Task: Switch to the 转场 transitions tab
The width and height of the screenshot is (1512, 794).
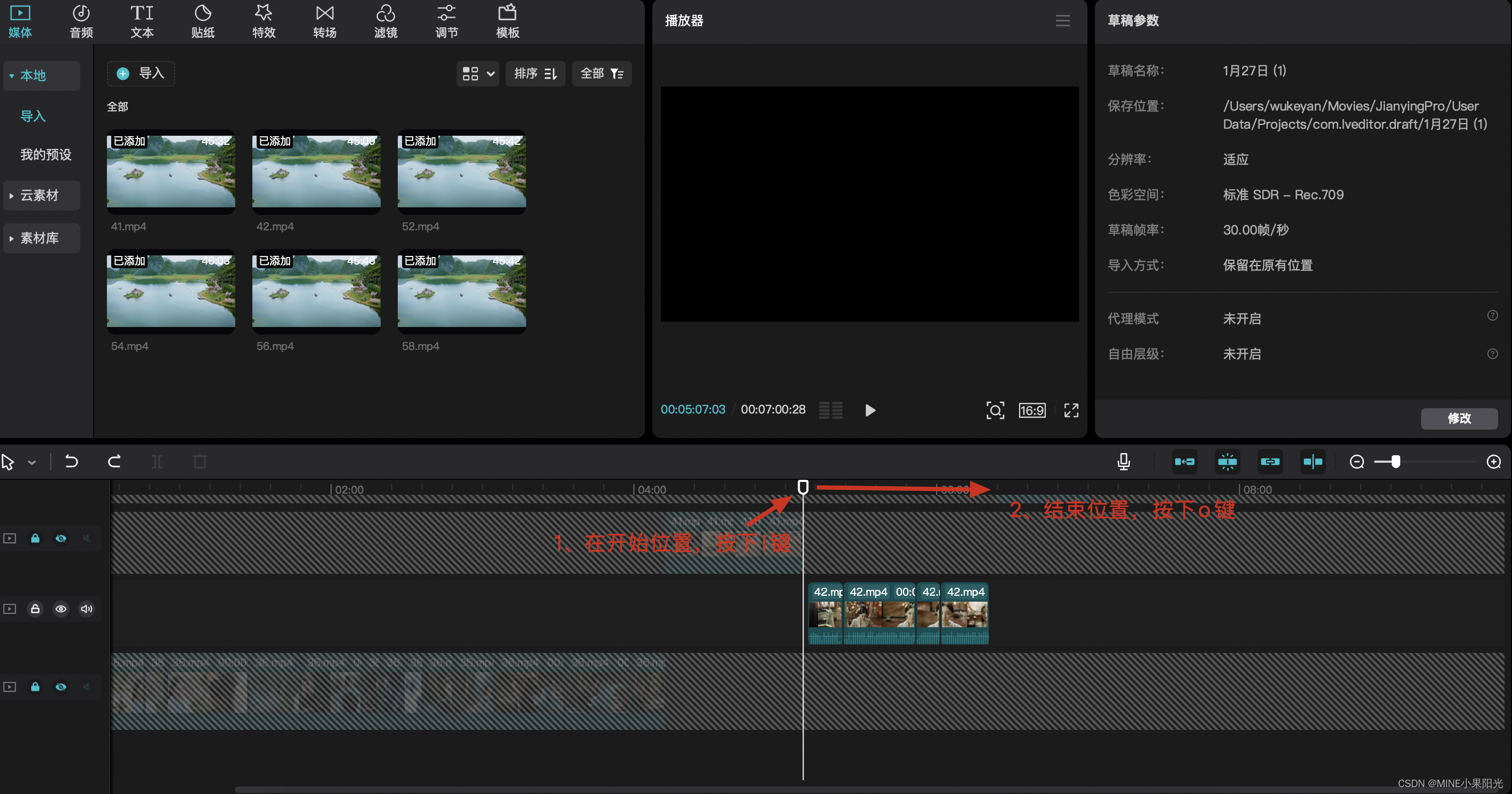Action: (x=324, y=21)
